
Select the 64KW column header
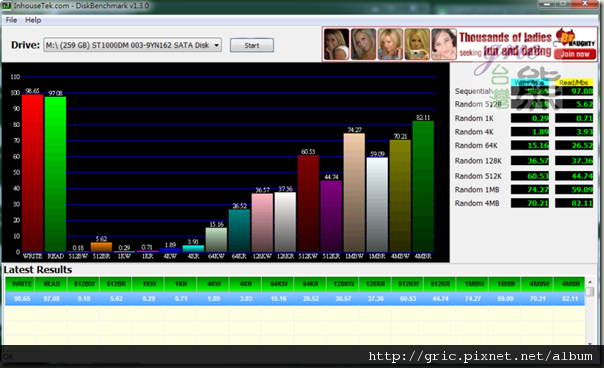coord(278,284)
